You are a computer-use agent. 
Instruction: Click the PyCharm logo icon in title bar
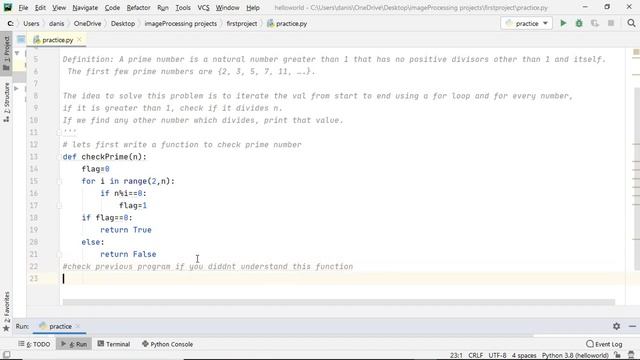click(x=8, y=7)
